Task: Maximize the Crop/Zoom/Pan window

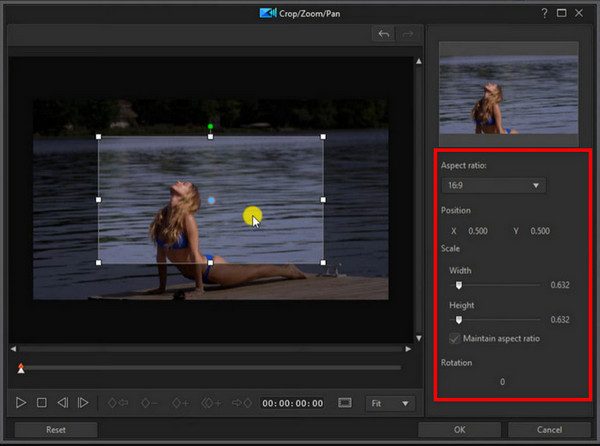Action: pos(561,13)
